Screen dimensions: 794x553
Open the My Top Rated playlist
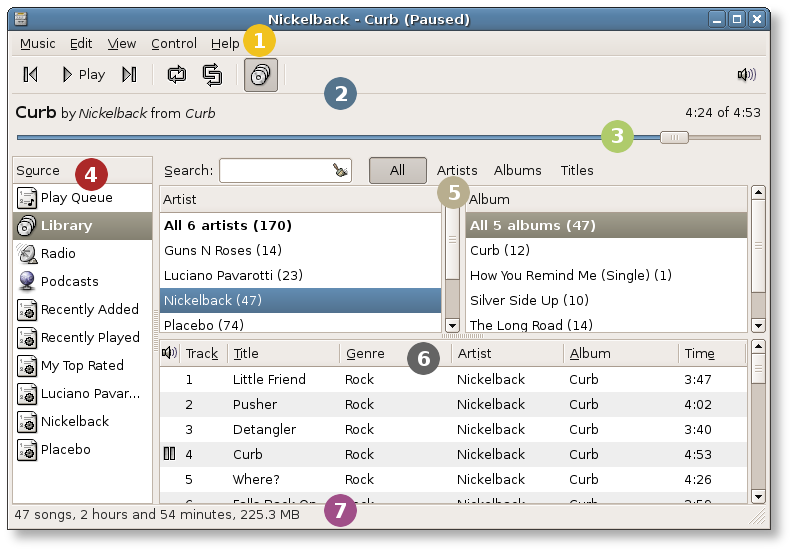[82, 366]
